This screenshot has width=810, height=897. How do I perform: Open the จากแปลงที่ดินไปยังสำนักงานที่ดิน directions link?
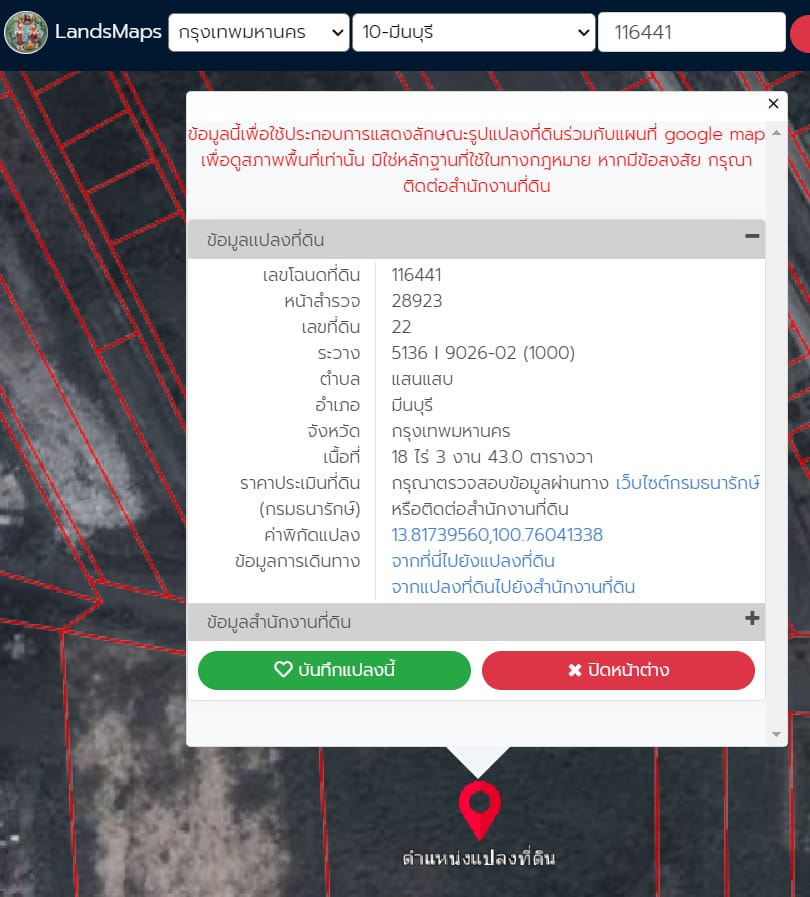[513, 587]
